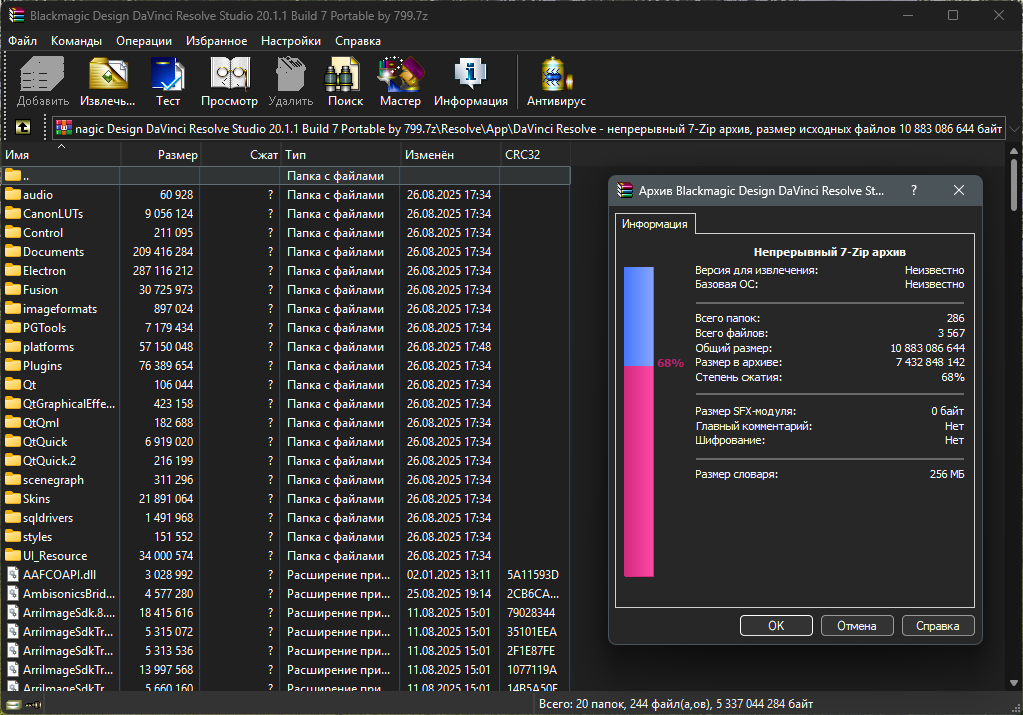This screenshot has width=1023, height=715.
Task: Select the Информация tab in dialog
Action: (654, 224)
